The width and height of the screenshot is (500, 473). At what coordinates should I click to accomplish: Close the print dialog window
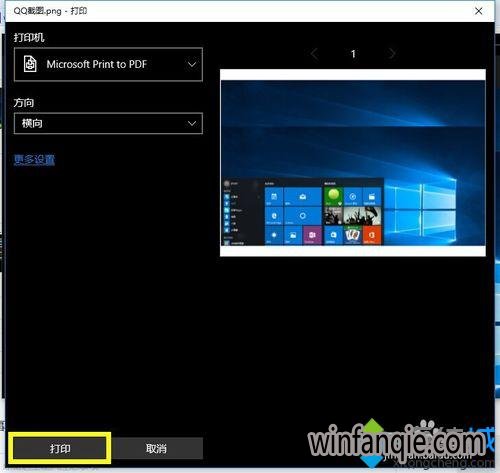pos(479,11)
